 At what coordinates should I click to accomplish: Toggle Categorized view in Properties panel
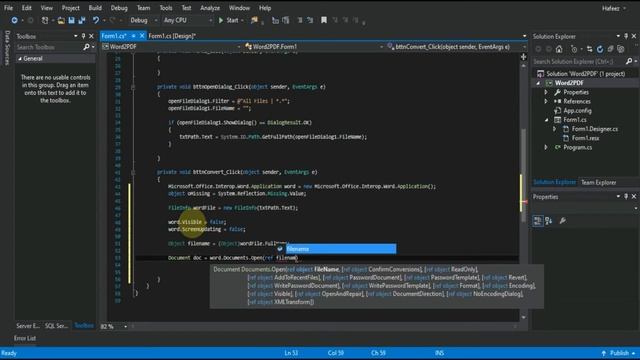(x=538, y=221)
